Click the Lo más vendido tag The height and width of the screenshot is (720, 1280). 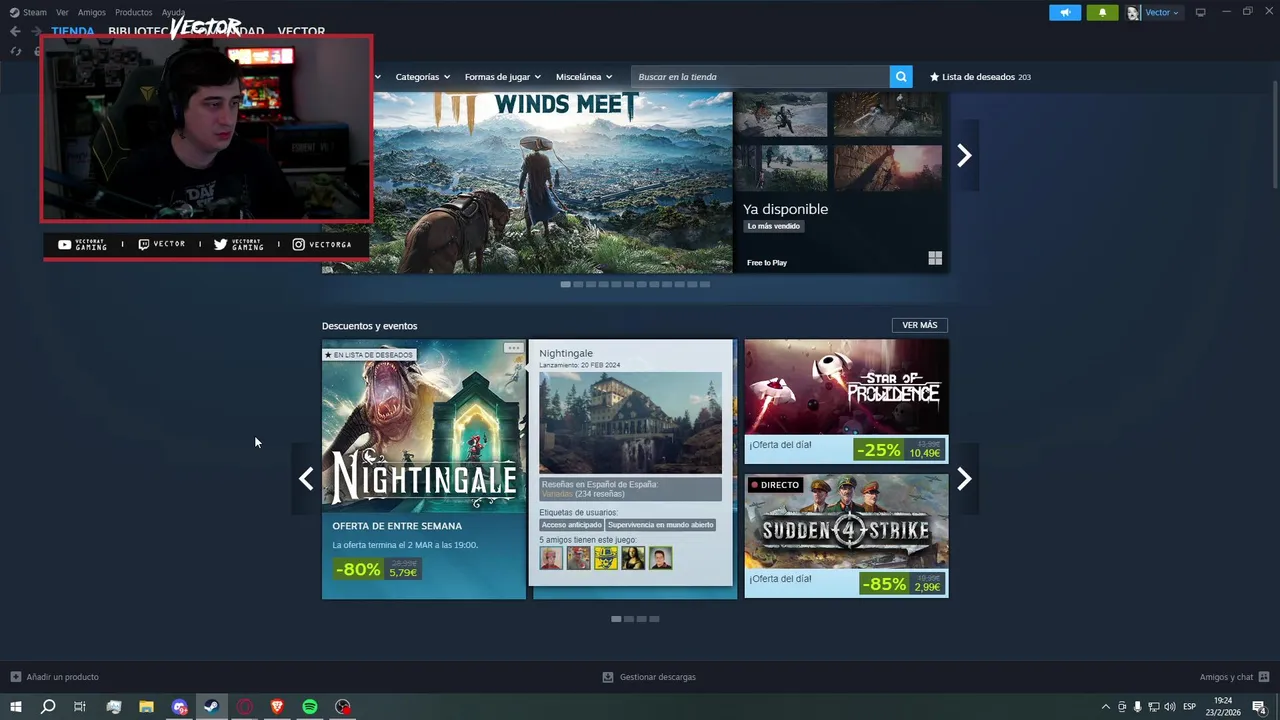pyautogui.click(x=774, y=226)
